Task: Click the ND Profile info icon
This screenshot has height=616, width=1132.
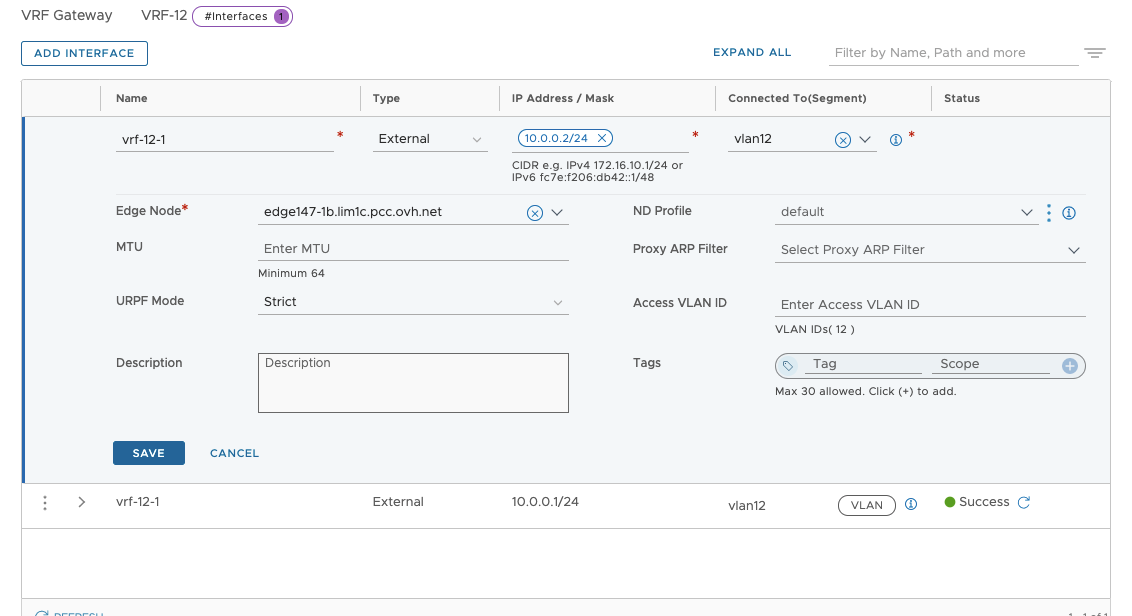Action: click(x=1068, y=213)
